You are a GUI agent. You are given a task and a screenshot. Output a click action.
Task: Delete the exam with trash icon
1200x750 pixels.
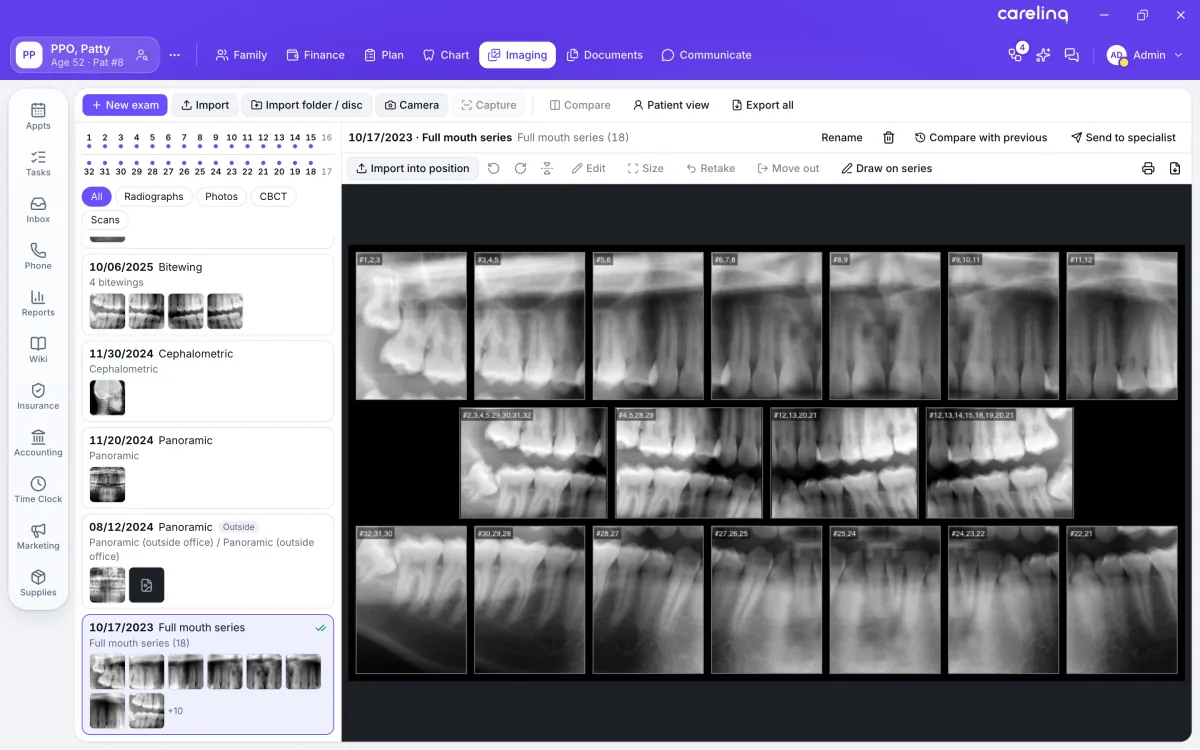click(888, 137)
